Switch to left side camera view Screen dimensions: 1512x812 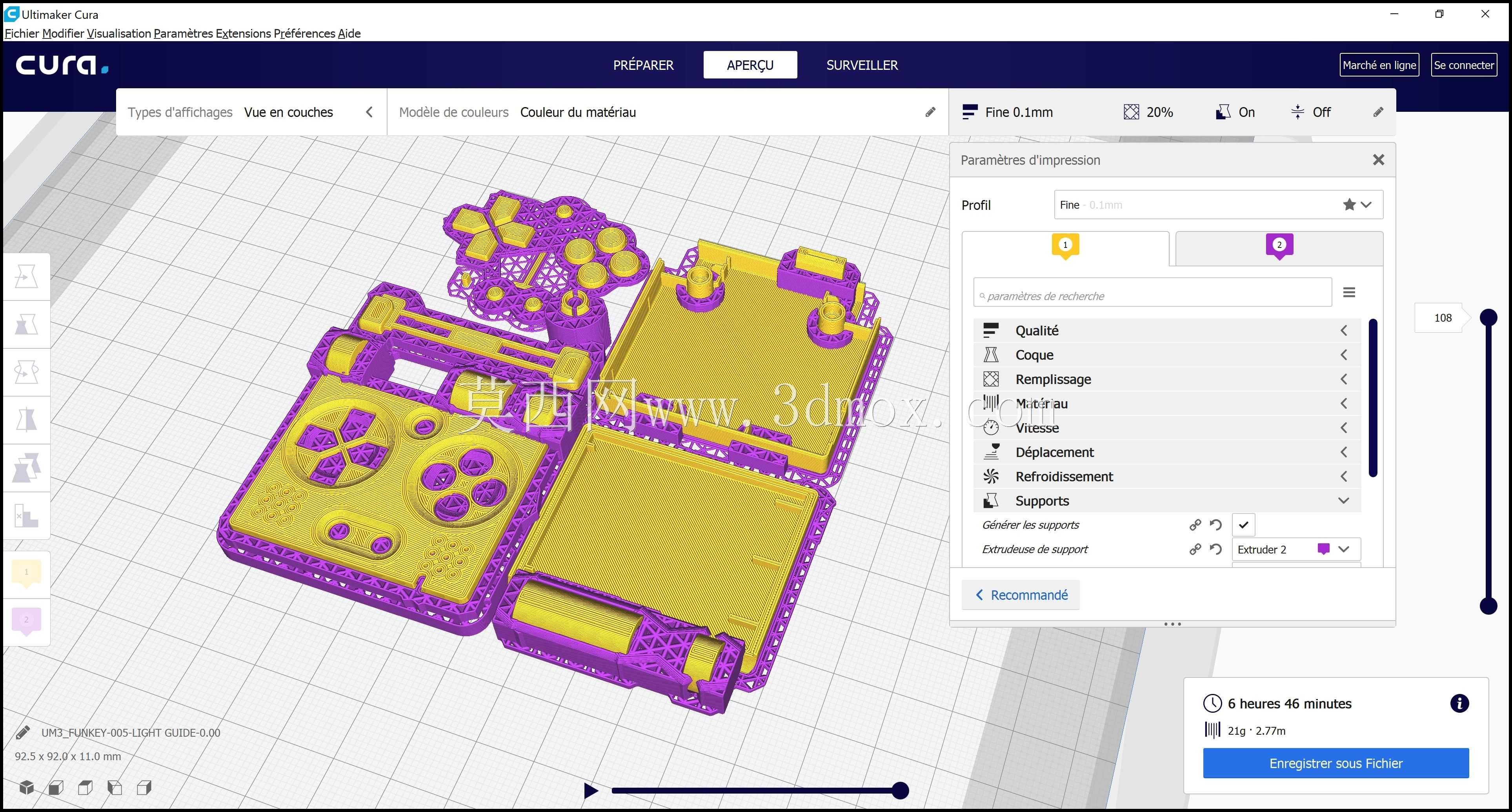click(115, 787)
